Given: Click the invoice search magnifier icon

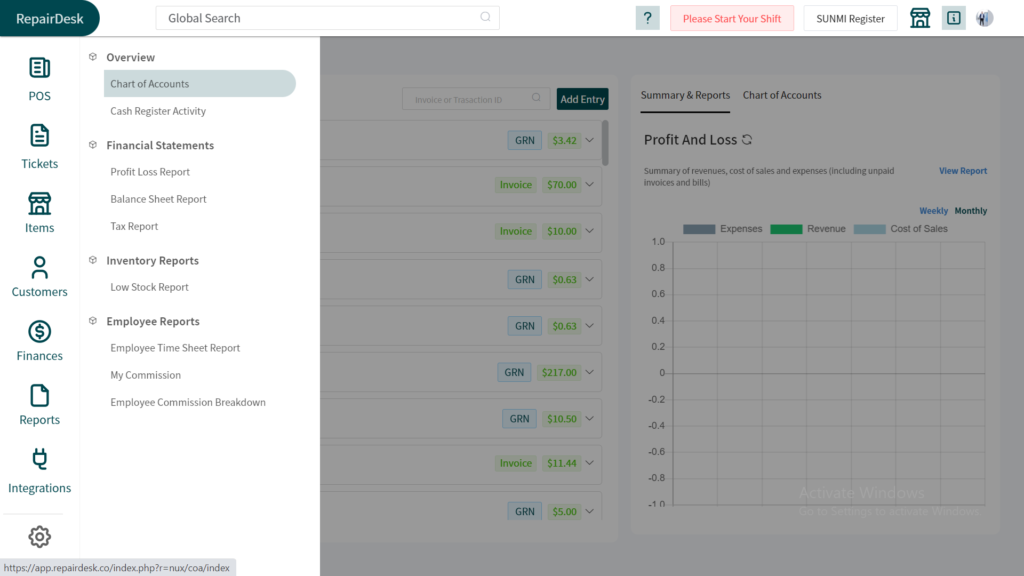Looking at the screenshot, I should [536, 98].
